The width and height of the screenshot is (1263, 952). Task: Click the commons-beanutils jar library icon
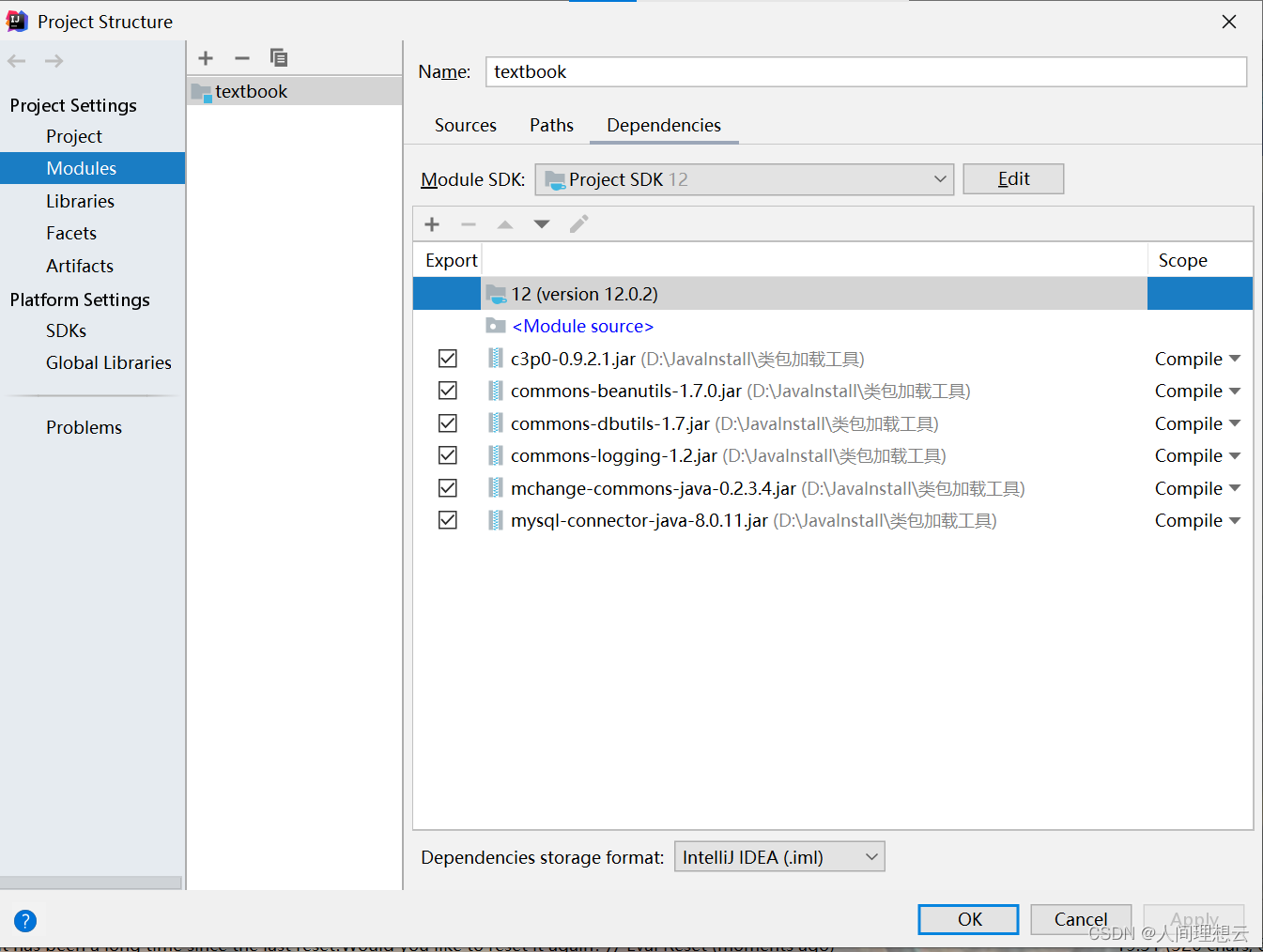pyautogui.click(x=496, y=391)
